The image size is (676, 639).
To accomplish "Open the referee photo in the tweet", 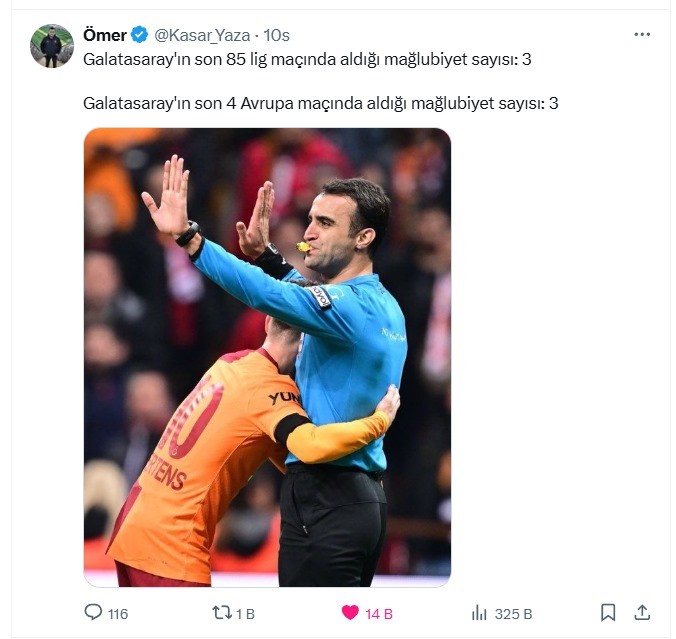I will click(x=267, y=357).
